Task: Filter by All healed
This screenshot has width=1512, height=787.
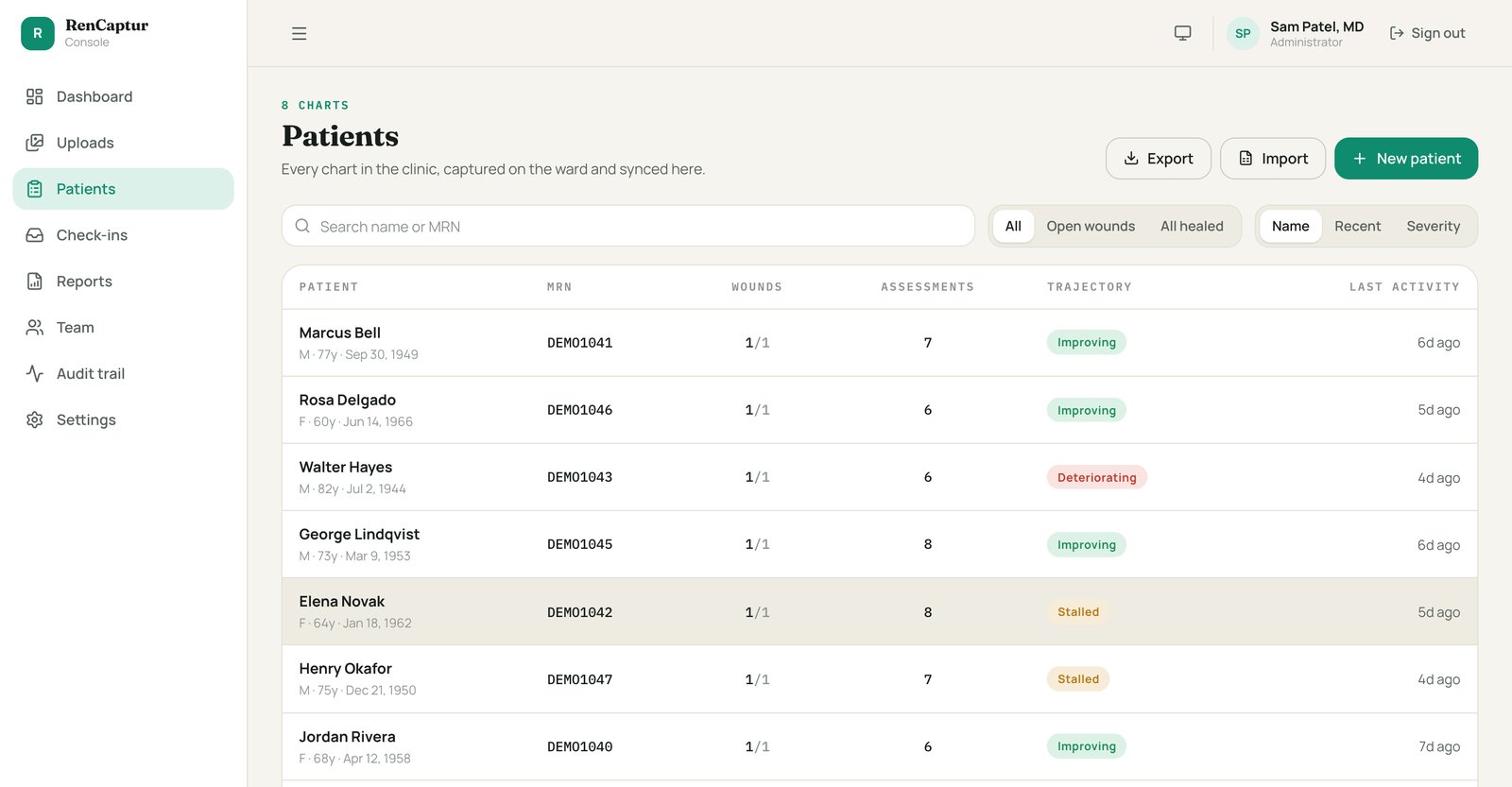Action: tap(1192, 226)
